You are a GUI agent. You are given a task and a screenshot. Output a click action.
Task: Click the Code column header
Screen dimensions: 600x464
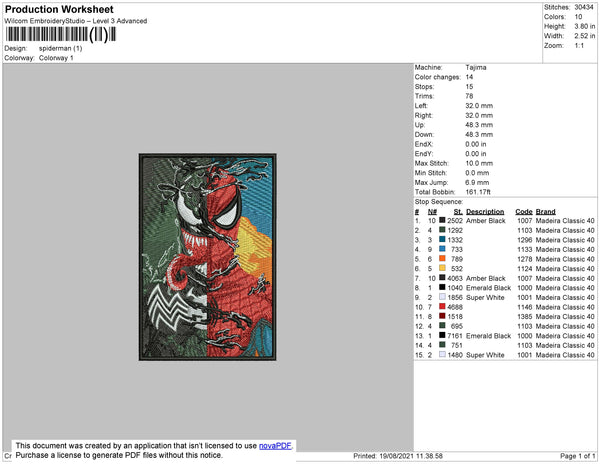pos(523,212)
